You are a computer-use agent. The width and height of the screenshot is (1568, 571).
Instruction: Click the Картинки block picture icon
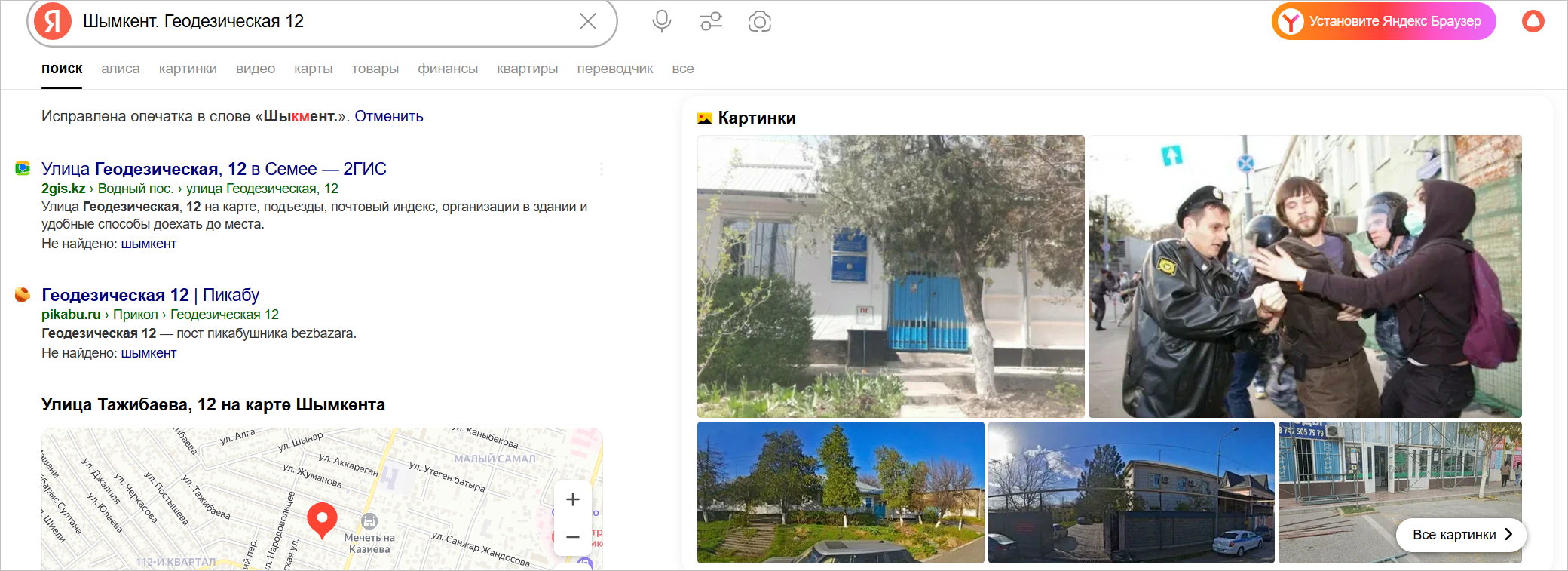[705, 118]
